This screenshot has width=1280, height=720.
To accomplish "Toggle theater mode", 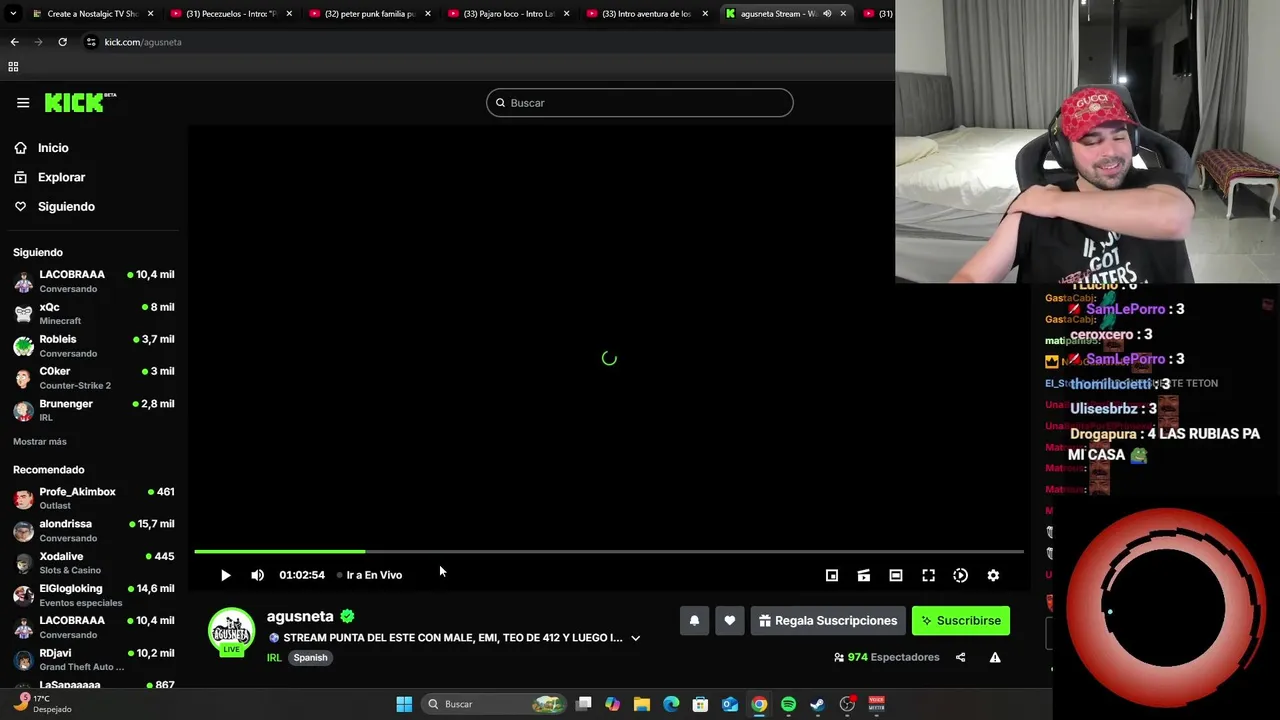I will tap(896, 575).
